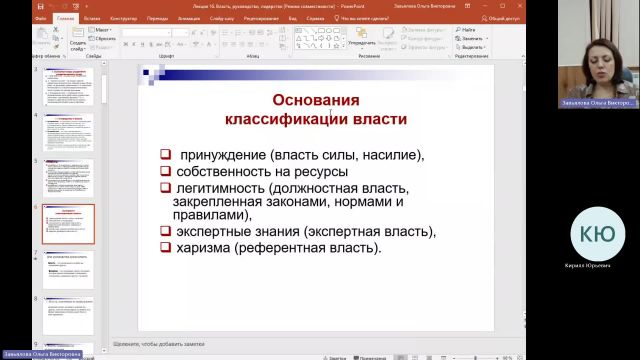Screen dimensions: 640x360
Task: Select the rectangle shape in the shapes gallery
Action: pos(321,31)
